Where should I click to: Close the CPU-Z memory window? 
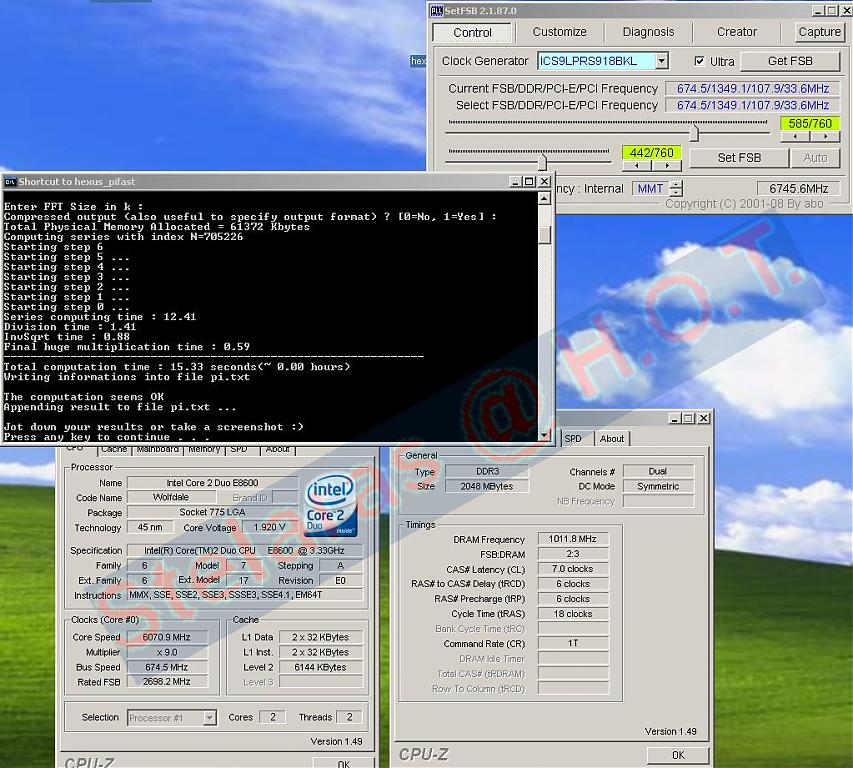click(x=703, y=418)
